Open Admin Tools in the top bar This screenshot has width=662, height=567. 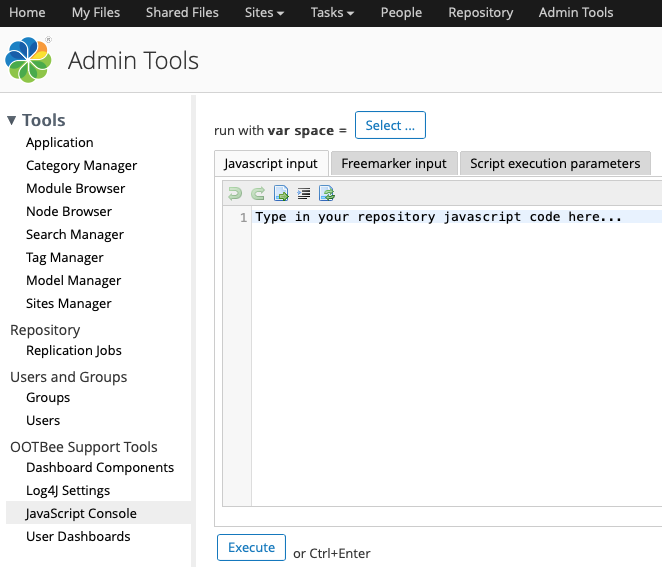click(576, 13)
